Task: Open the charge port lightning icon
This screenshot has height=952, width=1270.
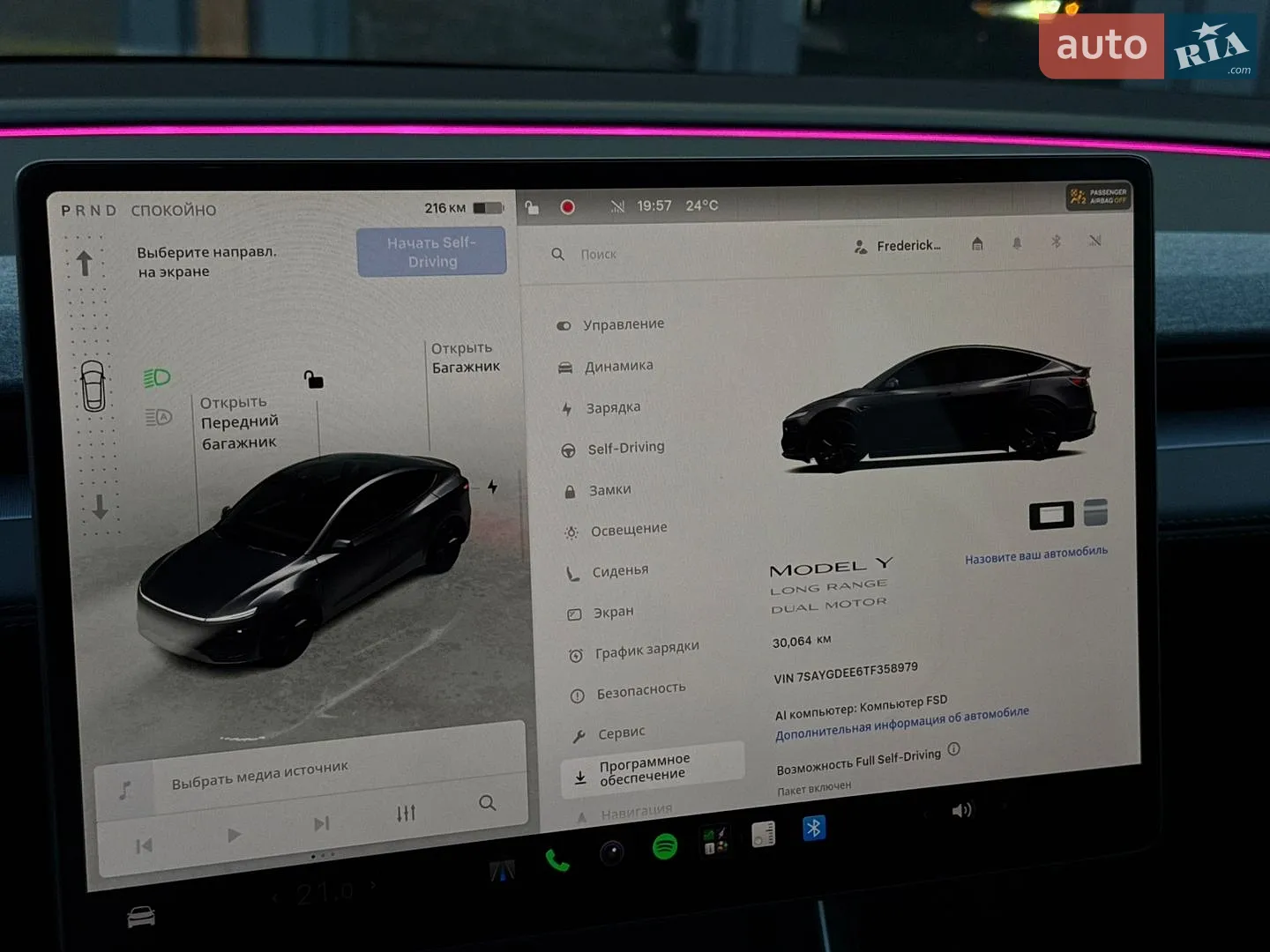Action: coord(492,487)
